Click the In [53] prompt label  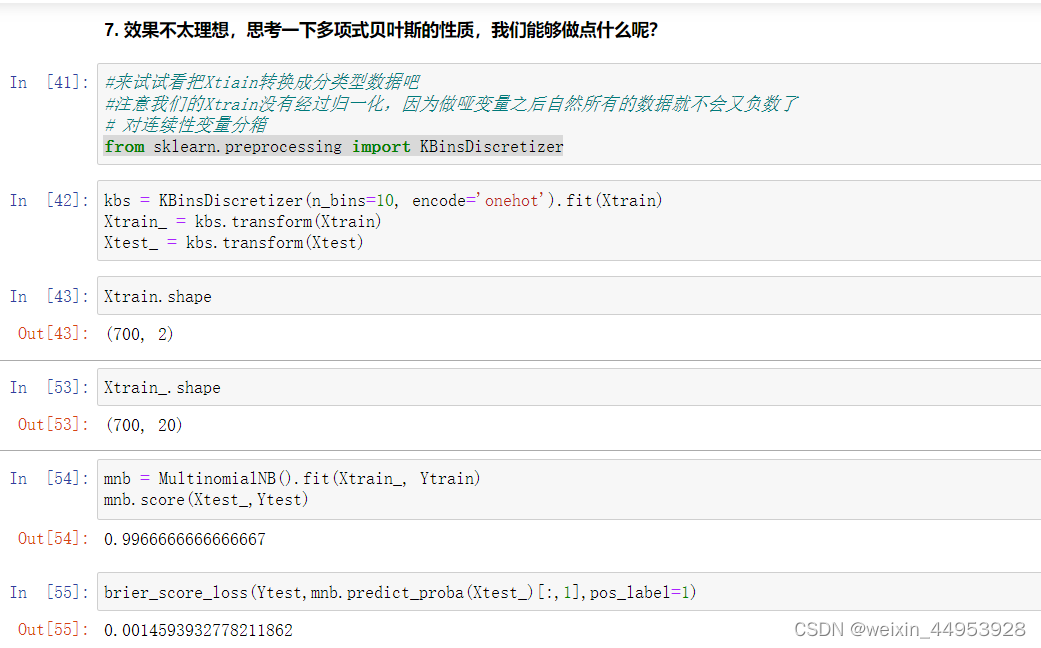(49, 387)
